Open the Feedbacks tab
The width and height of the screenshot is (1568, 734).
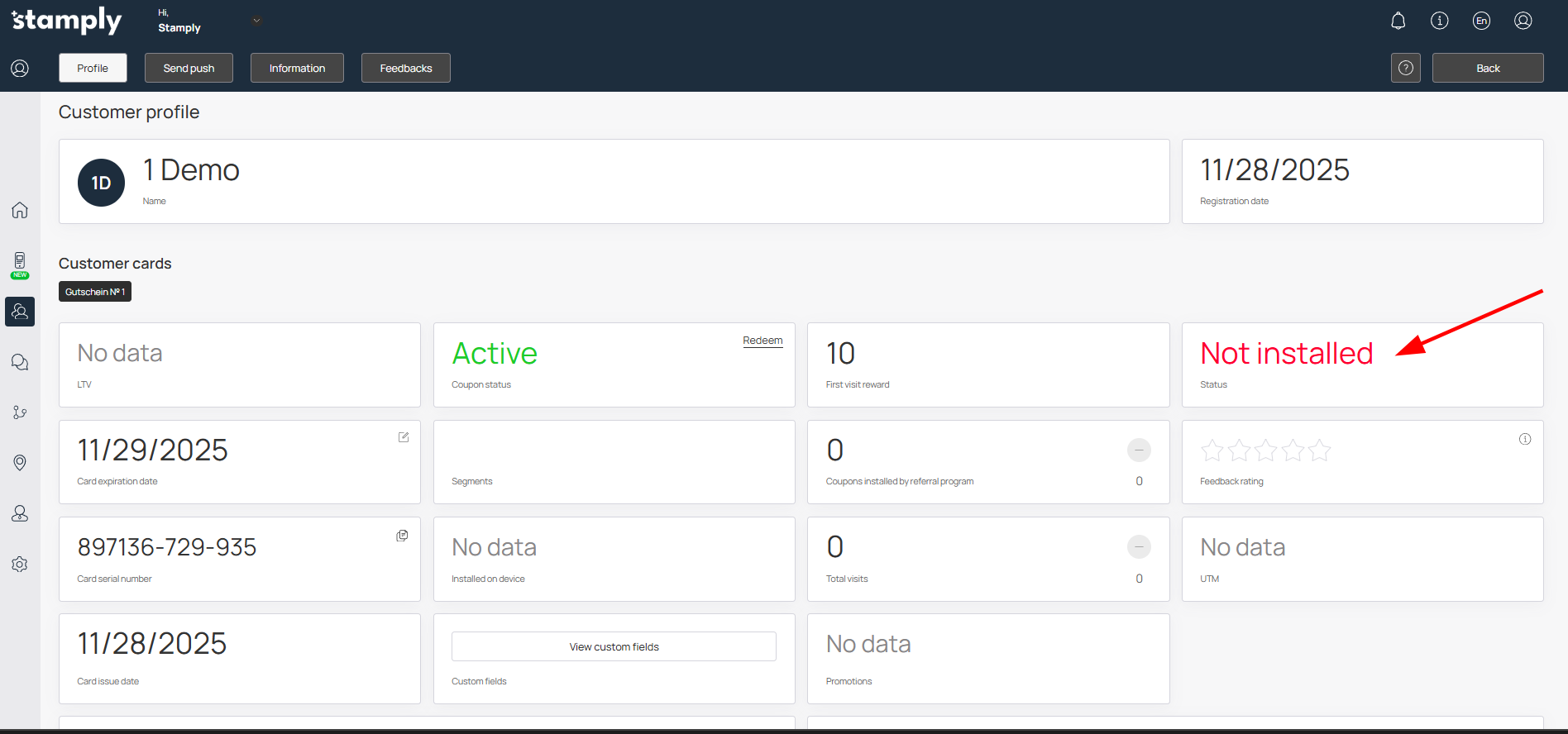[x=405, y=68]
